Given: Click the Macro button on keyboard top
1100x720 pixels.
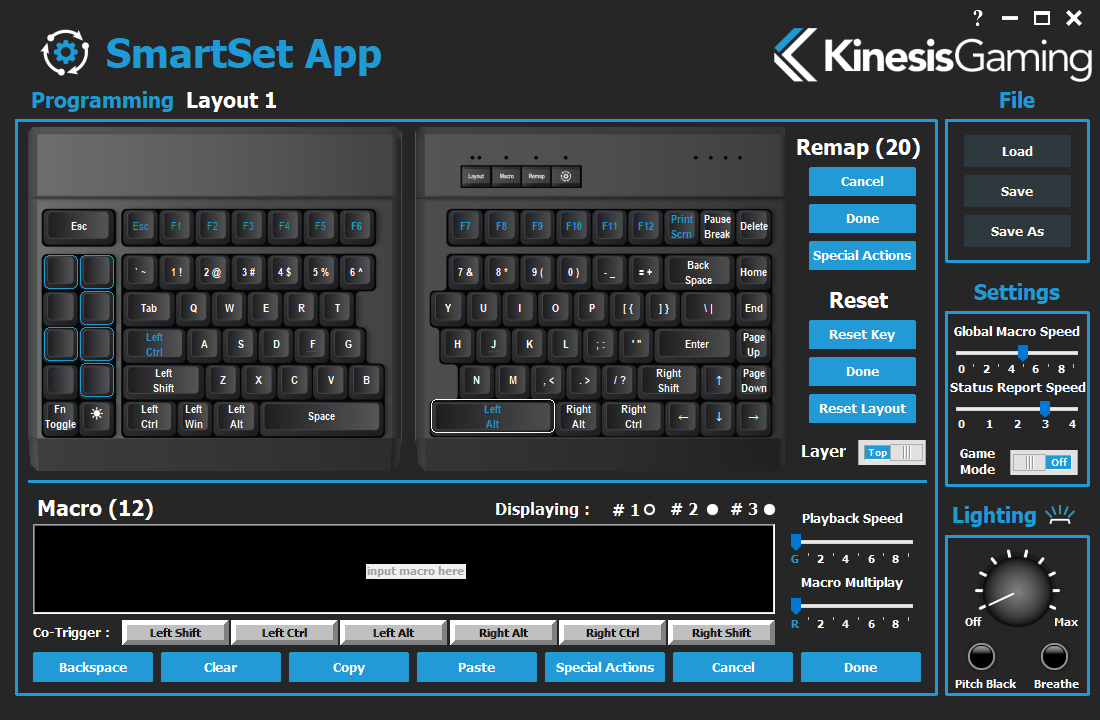Looking at the screenshot, I should [507, 176].
